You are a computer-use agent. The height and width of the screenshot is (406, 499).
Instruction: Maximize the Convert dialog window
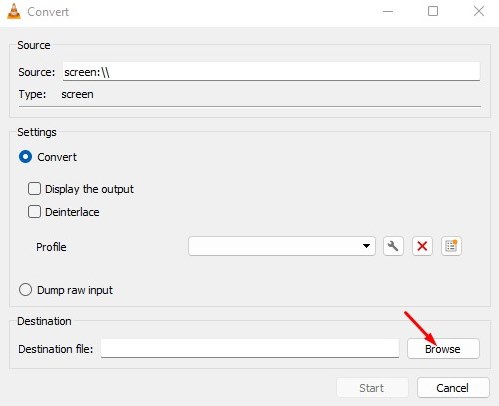(433, 11)
